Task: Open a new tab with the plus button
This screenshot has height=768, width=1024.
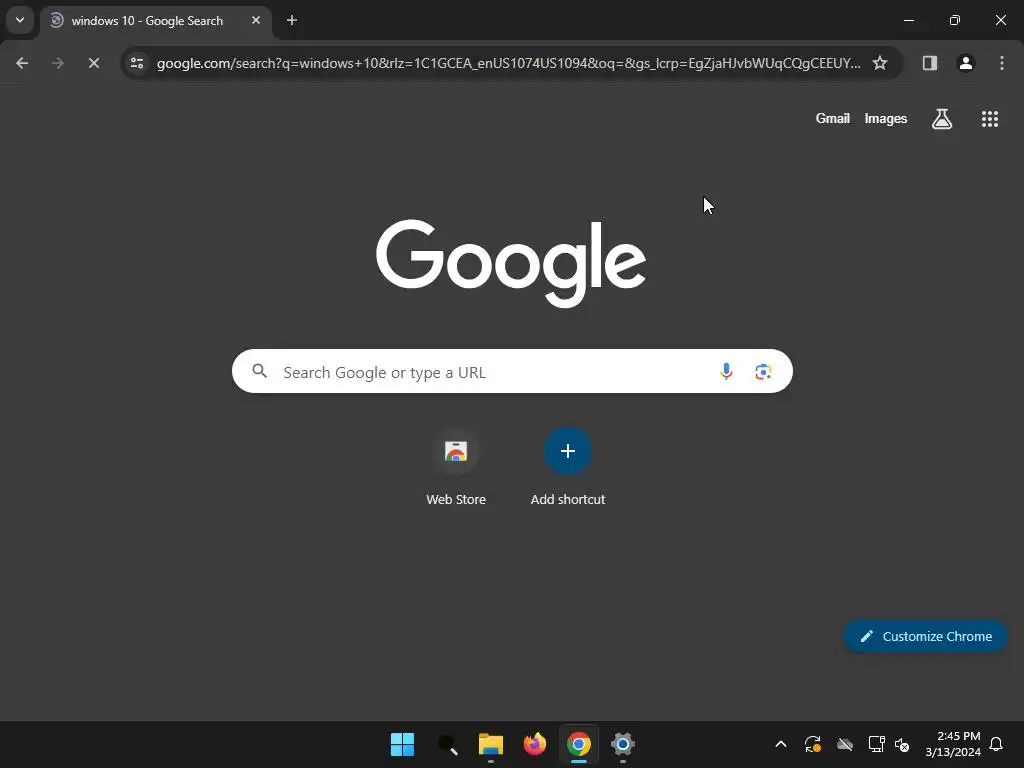Action: (x=292, y=20)
